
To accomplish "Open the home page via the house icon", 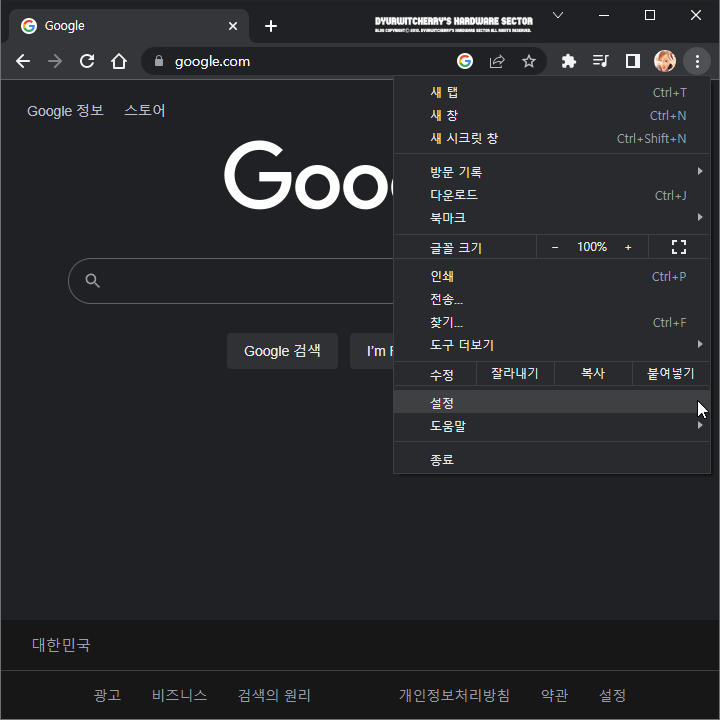I will click(x=119, y=61).
